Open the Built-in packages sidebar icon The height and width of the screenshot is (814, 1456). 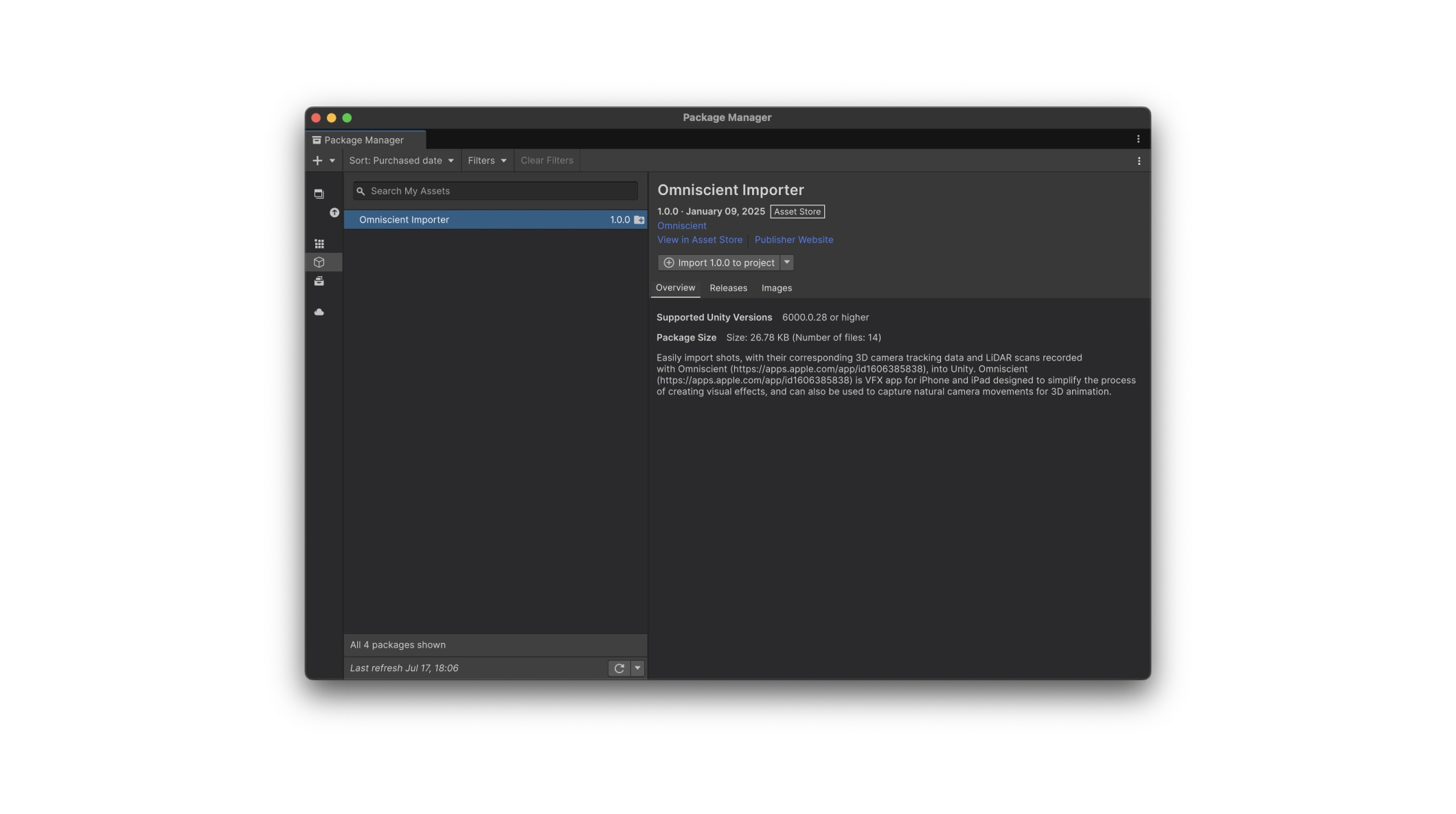pyautogui.click(x=319, y=282)
